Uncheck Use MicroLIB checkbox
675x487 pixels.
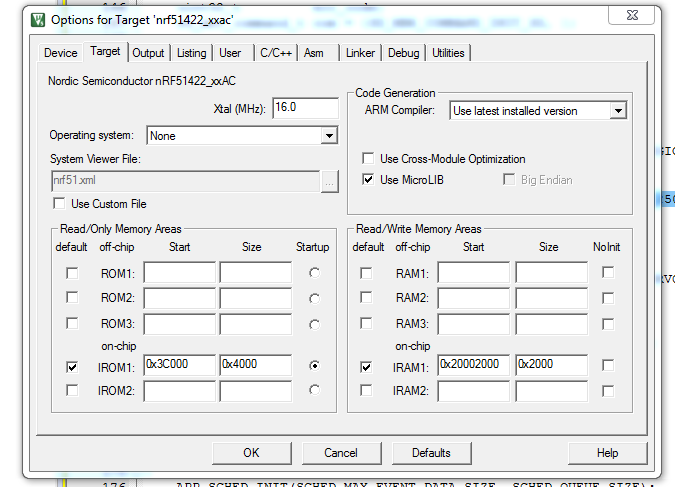click(368, 180)
